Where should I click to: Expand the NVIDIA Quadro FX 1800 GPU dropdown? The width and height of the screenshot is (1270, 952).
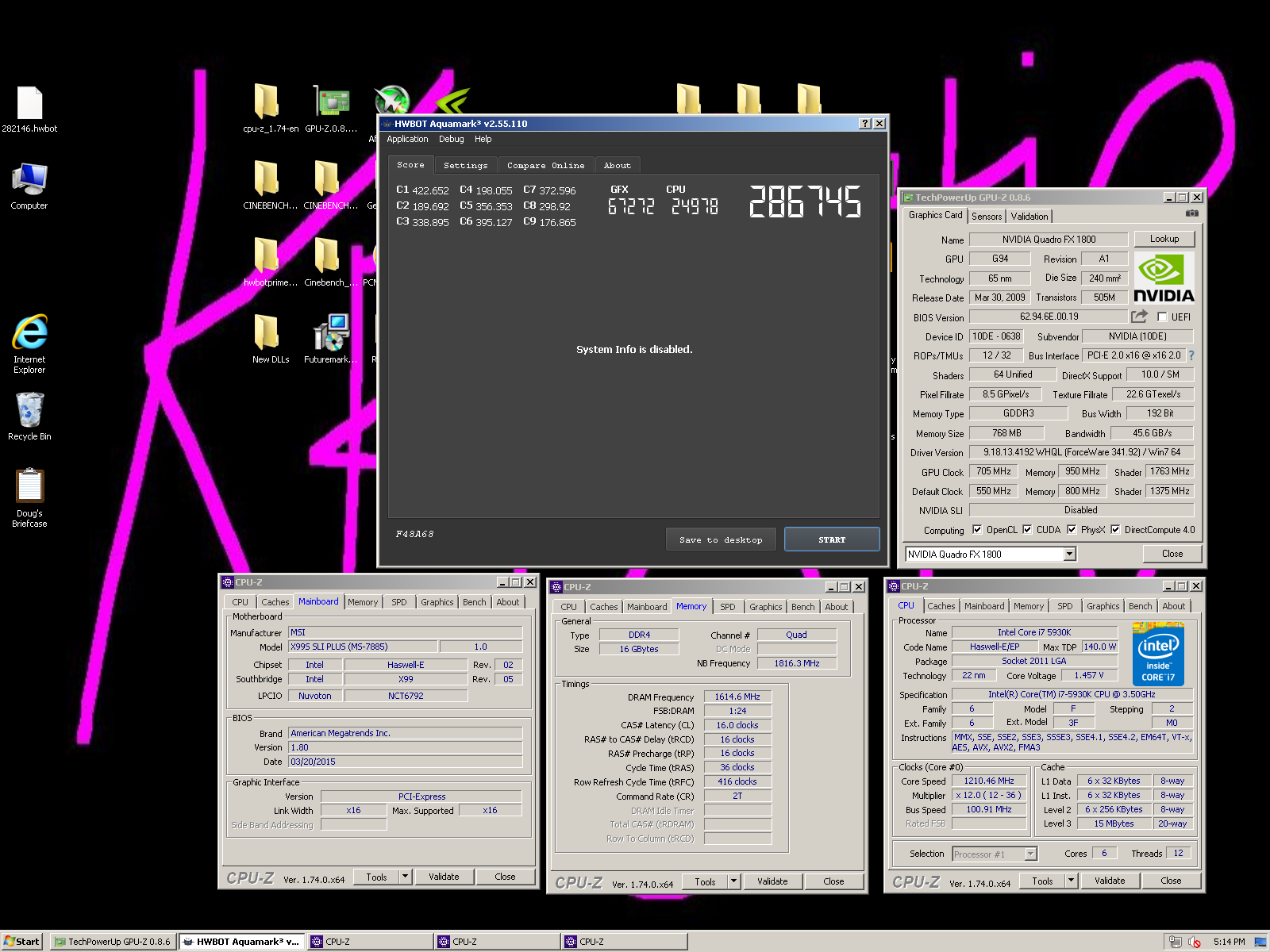[1070, 554]
